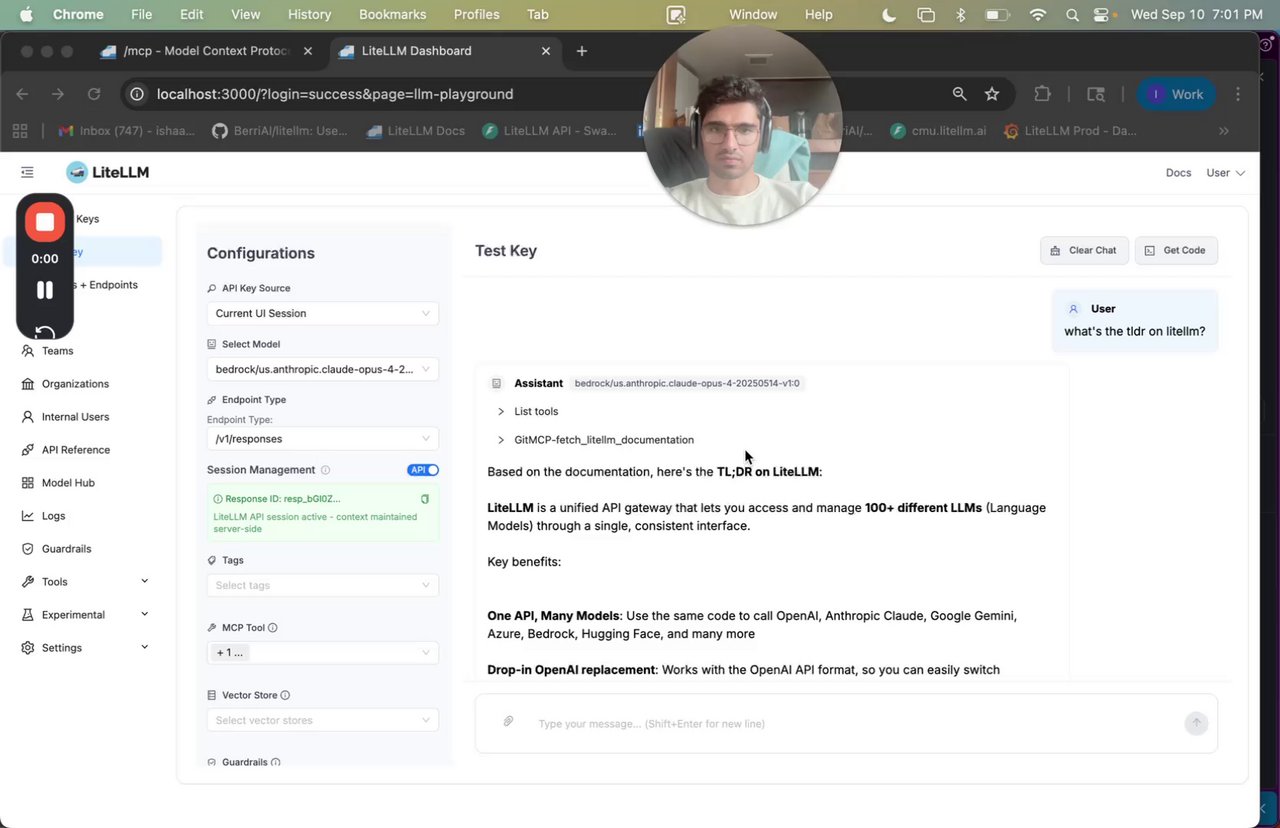Open the Work profile button

(x=1175, y=94)
